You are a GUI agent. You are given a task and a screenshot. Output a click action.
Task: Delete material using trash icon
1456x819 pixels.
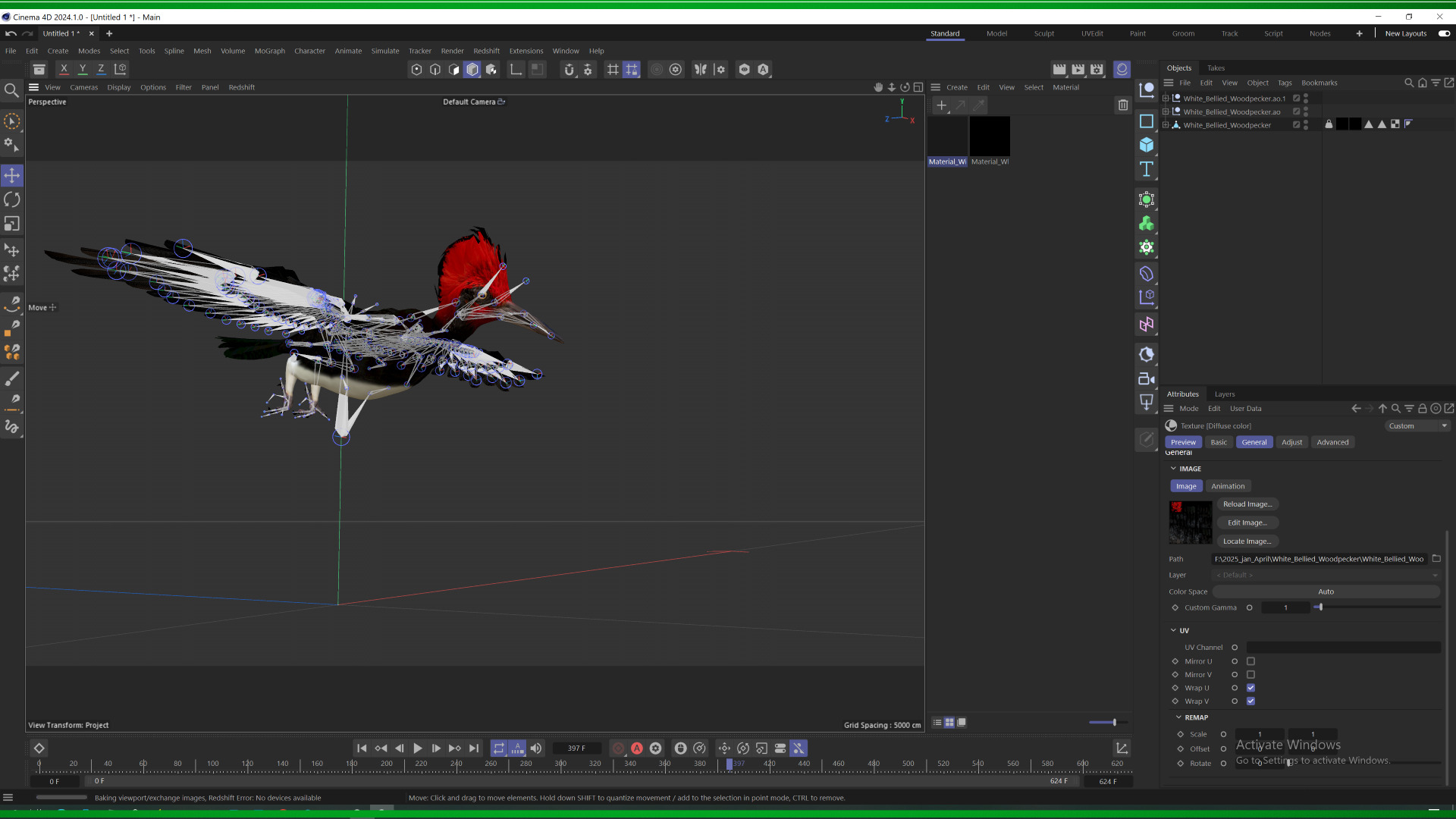click(x=1123, y=105)
